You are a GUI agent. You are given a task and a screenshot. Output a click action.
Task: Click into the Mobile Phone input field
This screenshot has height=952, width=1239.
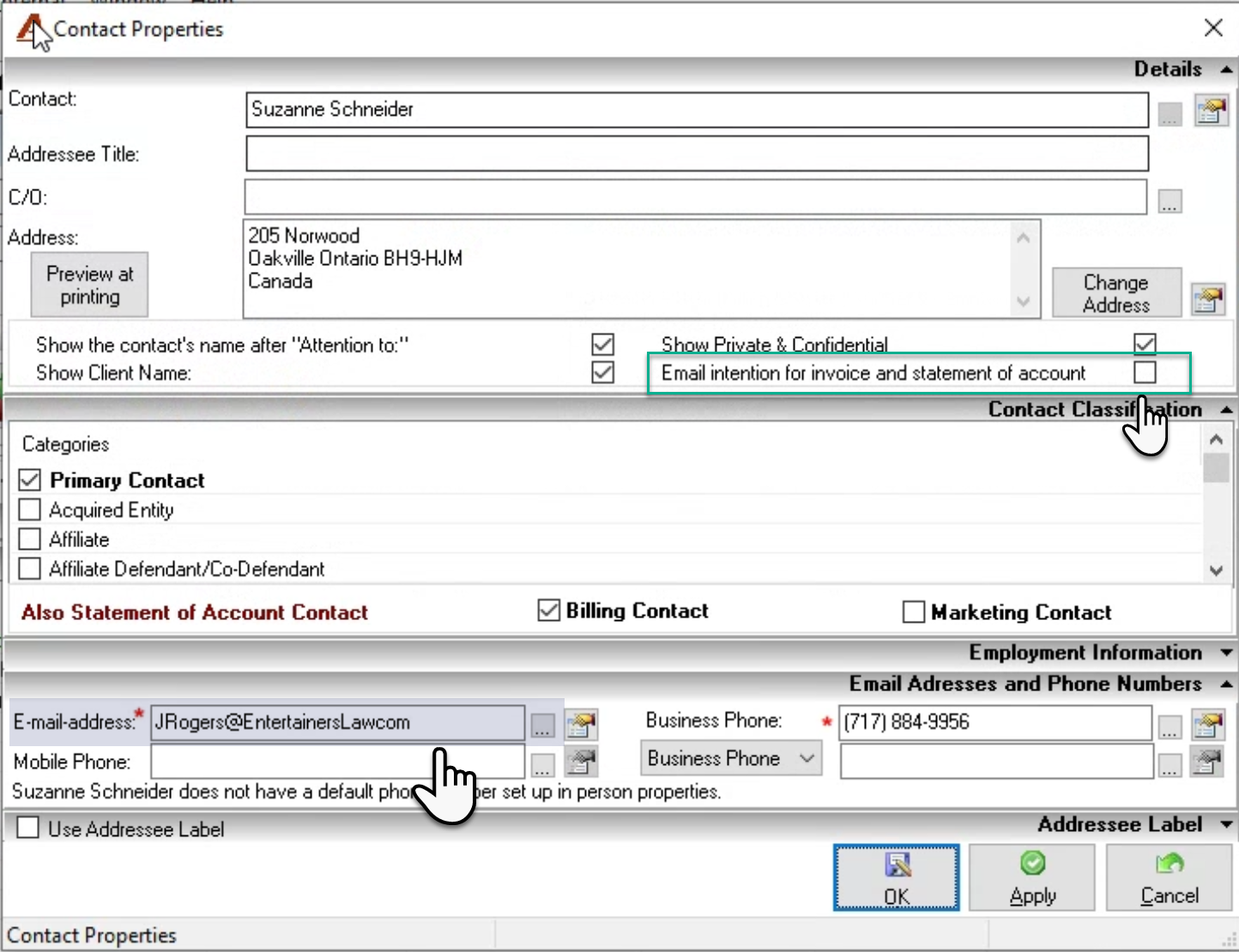click(337, 762)
